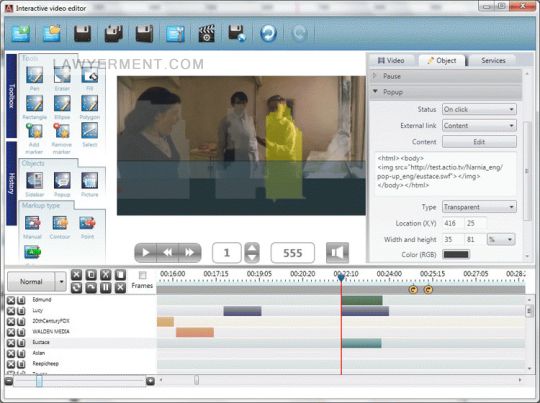Open the History side tab
540x403 pixels.
[11, 183]
